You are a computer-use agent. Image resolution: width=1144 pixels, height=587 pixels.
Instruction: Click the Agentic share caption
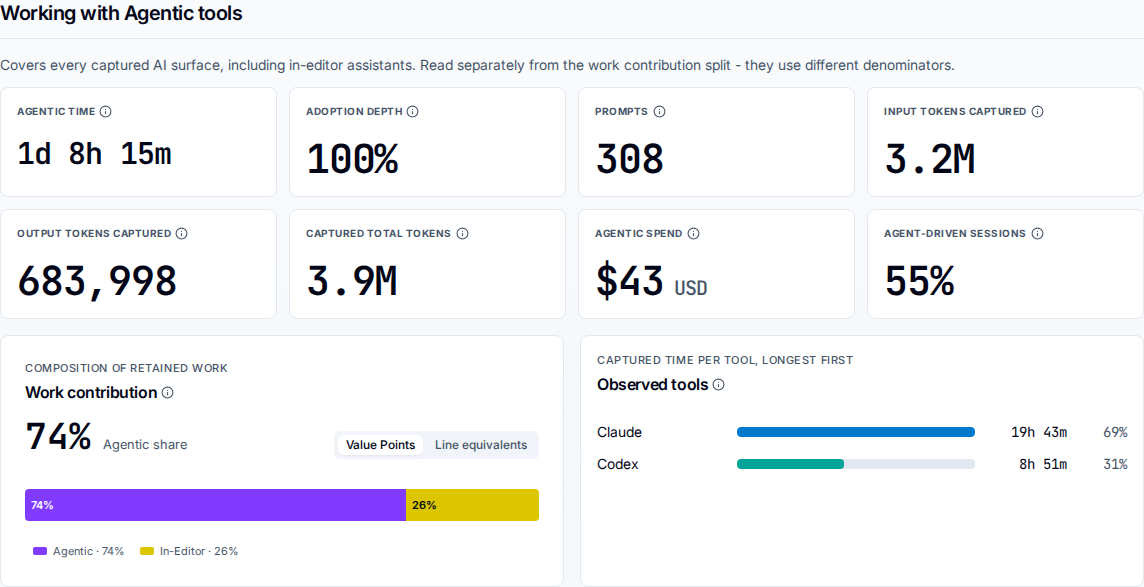coord(145,445)
